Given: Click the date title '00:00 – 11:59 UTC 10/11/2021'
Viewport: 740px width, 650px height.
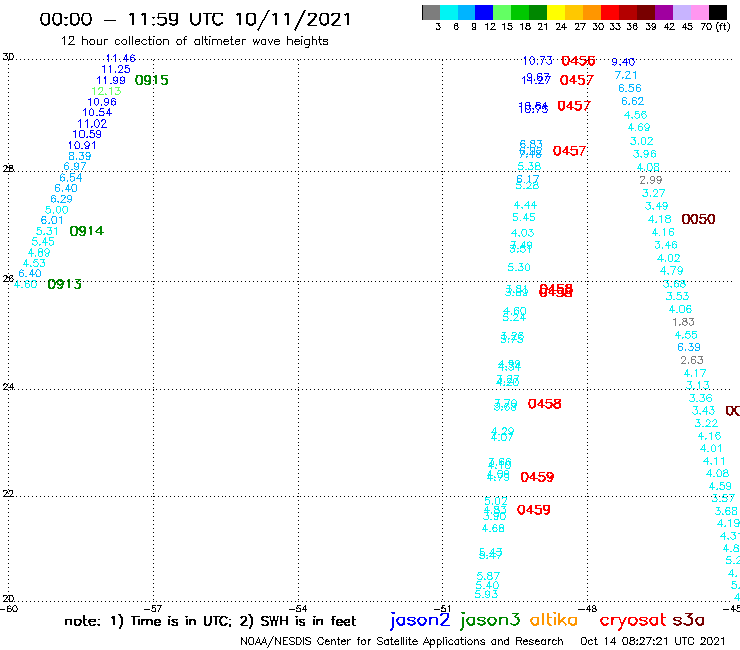Looking at the screenshot, I should [x=195, y=19].
